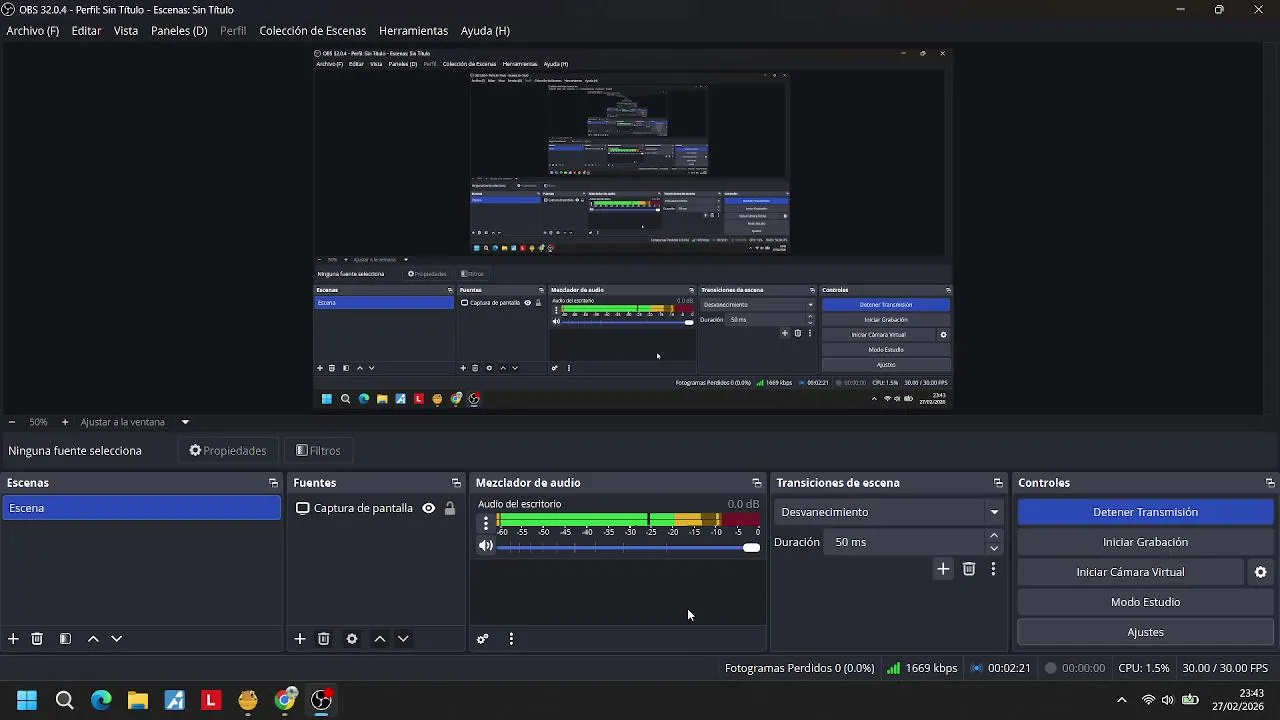Move scene up with the arrow icon
The height and width of the screenshot is (720, 1280).
pyautogui.click(x=93, y=639)
